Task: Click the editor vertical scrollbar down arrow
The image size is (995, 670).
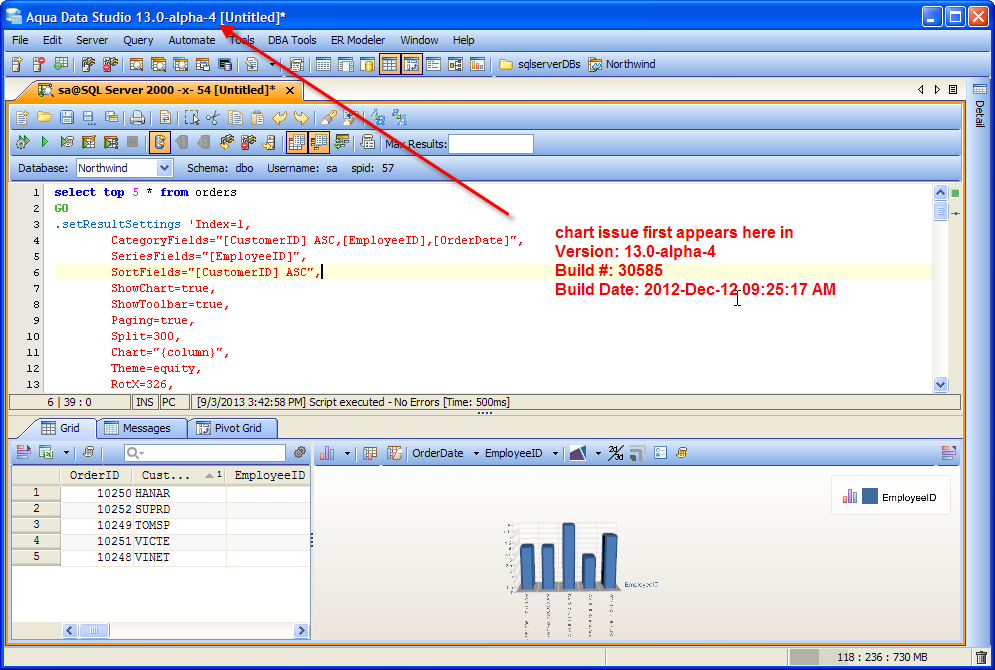Action: 940,384
